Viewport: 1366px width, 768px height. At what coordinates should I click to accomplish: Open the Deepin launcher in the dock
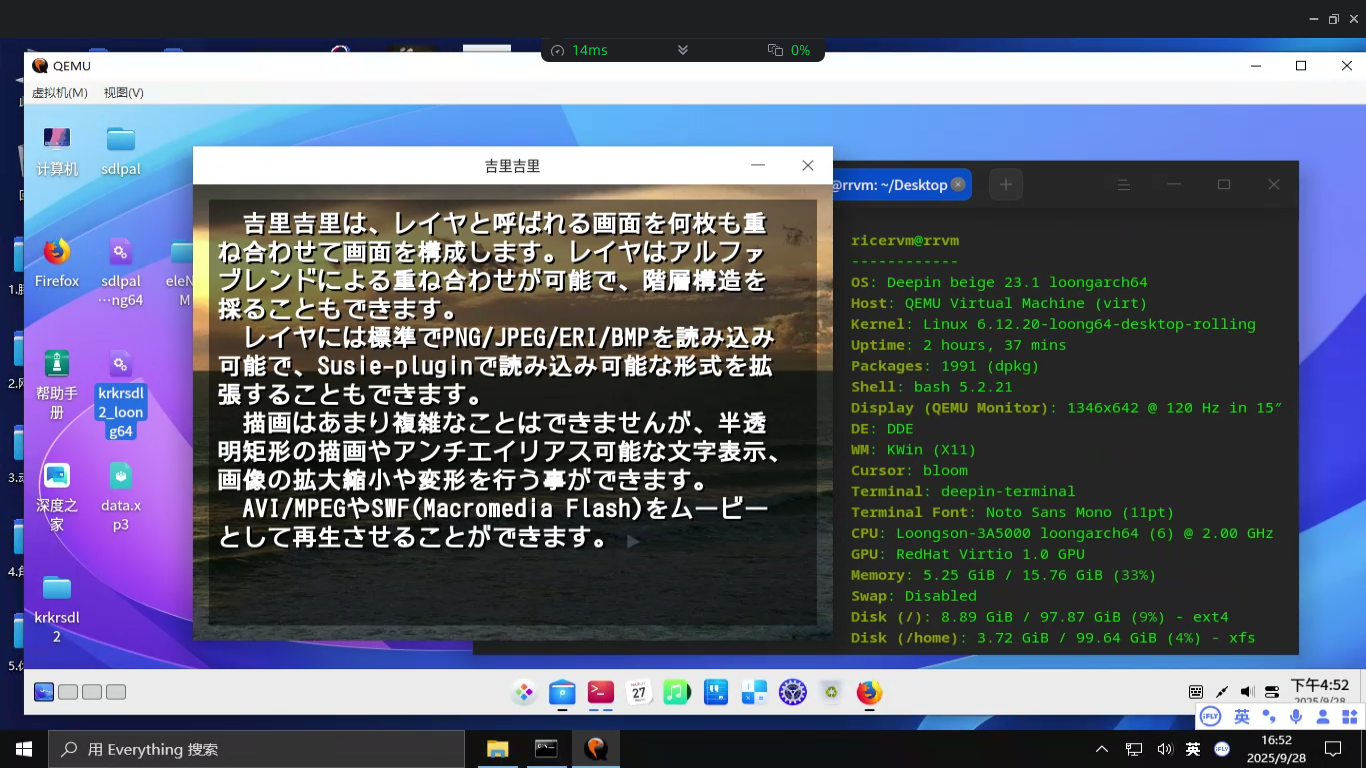(524, 692)
